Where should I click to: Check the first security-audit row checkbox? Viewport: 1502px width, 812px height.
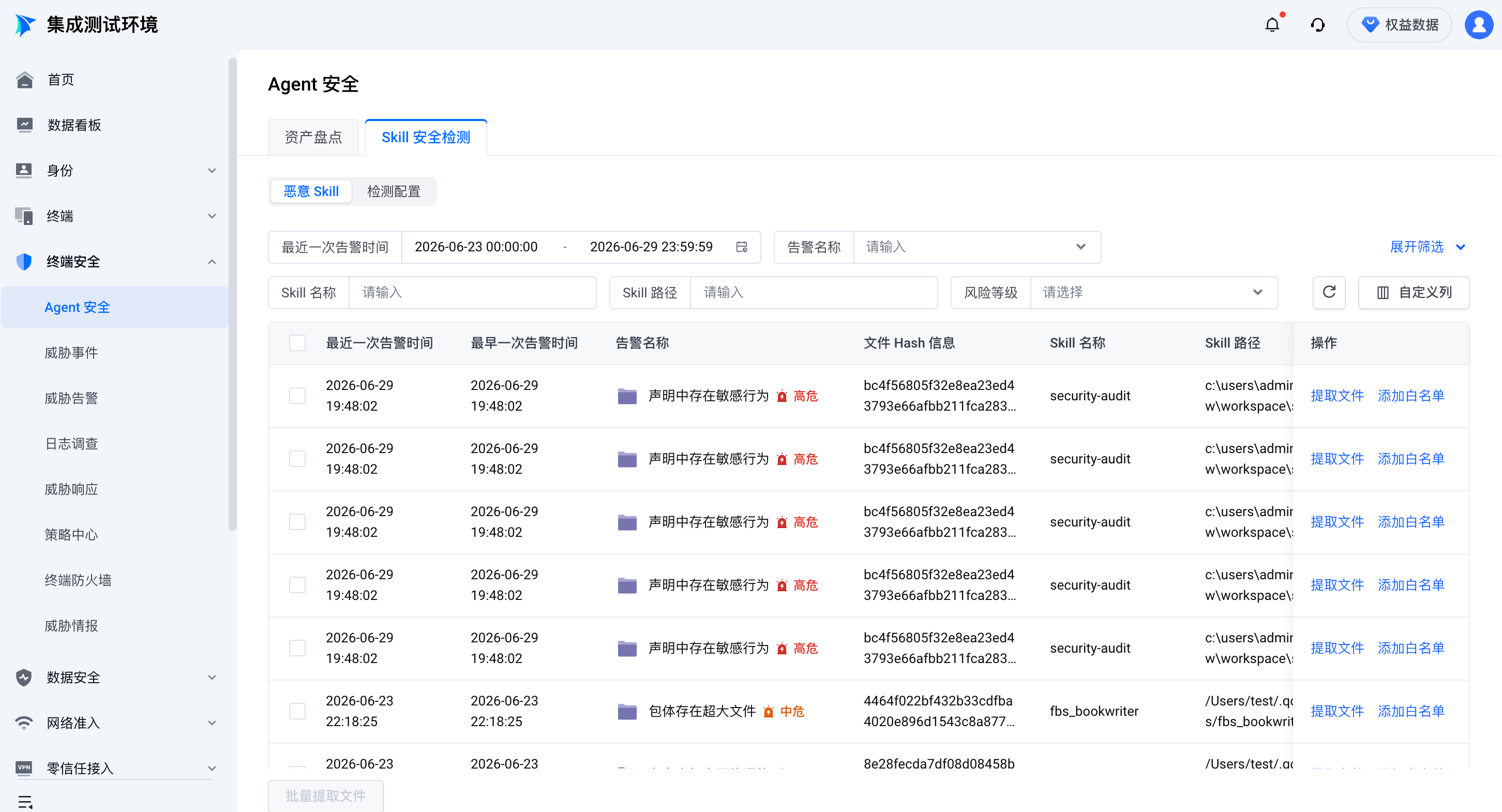point(297,396)
